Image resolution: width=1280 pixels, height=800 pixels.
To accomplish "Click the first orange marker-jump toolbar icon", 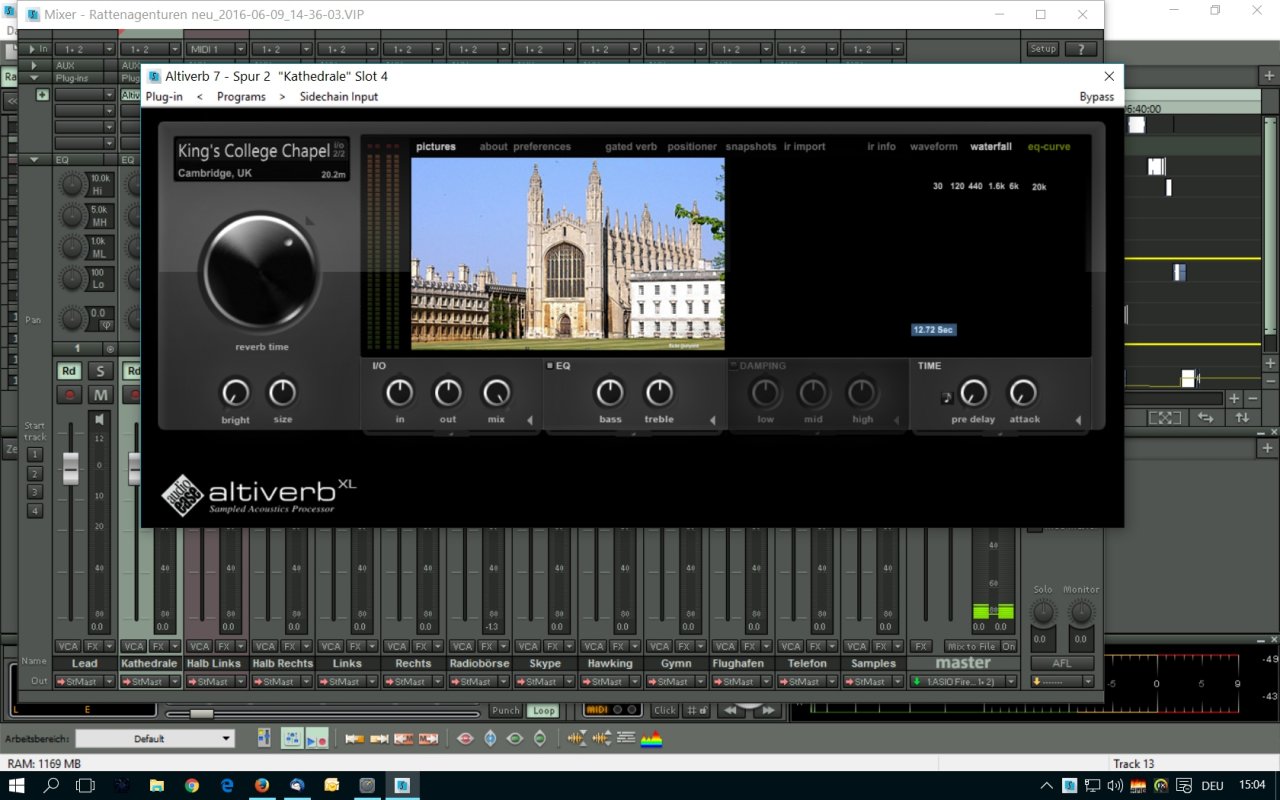I will click(354, 738).
